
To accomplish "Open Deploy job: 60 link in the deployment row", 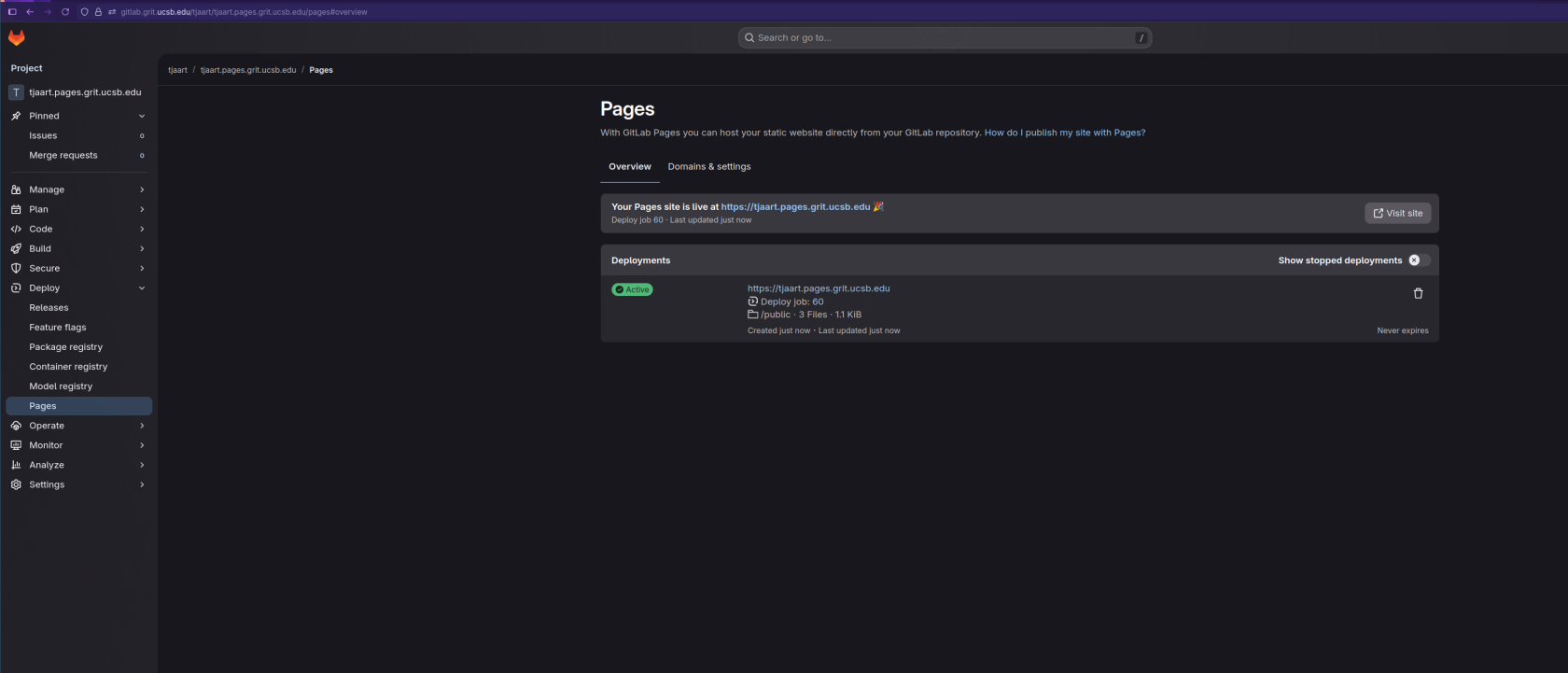I will [818, 301].
